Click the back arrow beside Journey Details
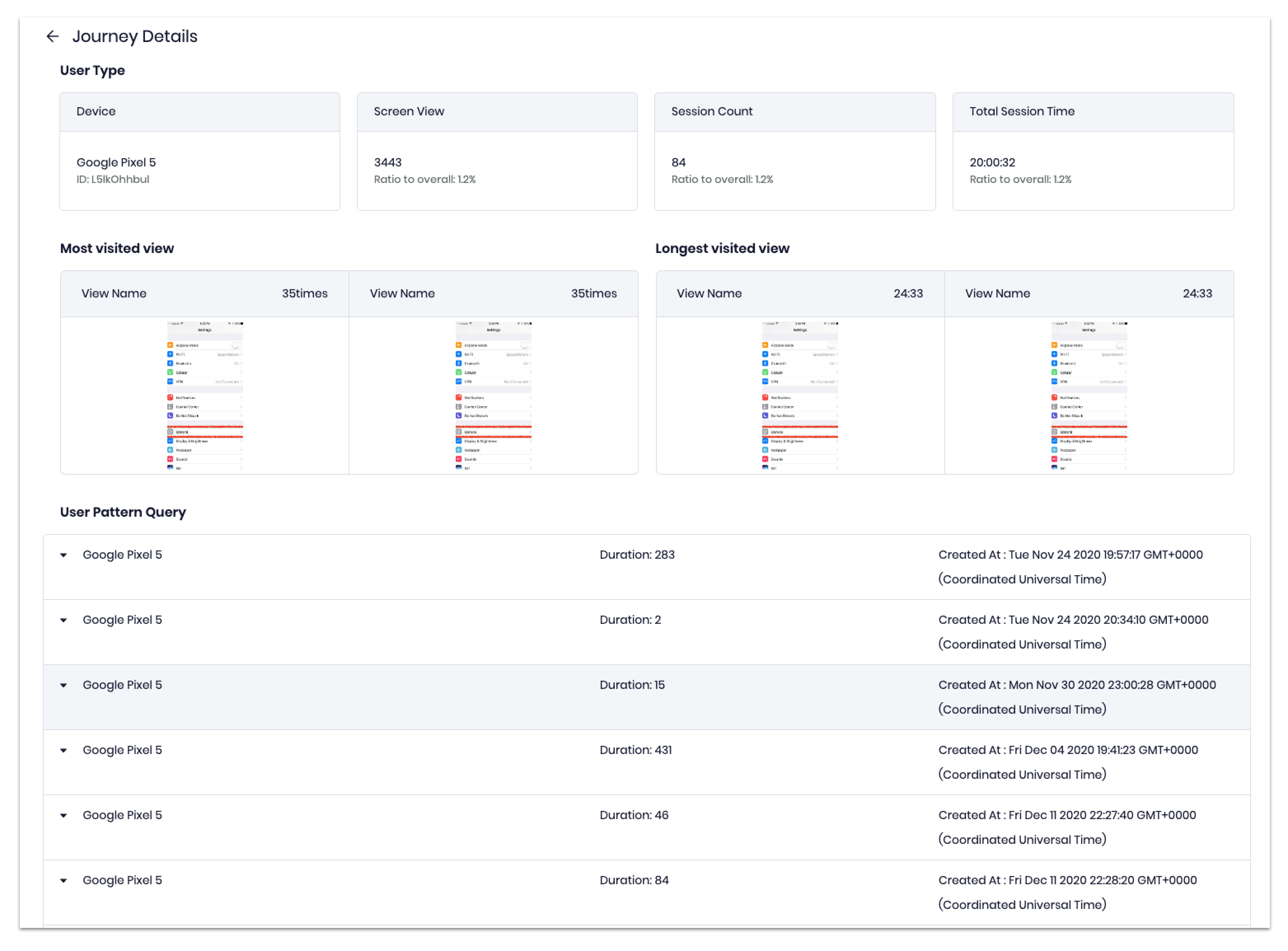 [52, 37]
